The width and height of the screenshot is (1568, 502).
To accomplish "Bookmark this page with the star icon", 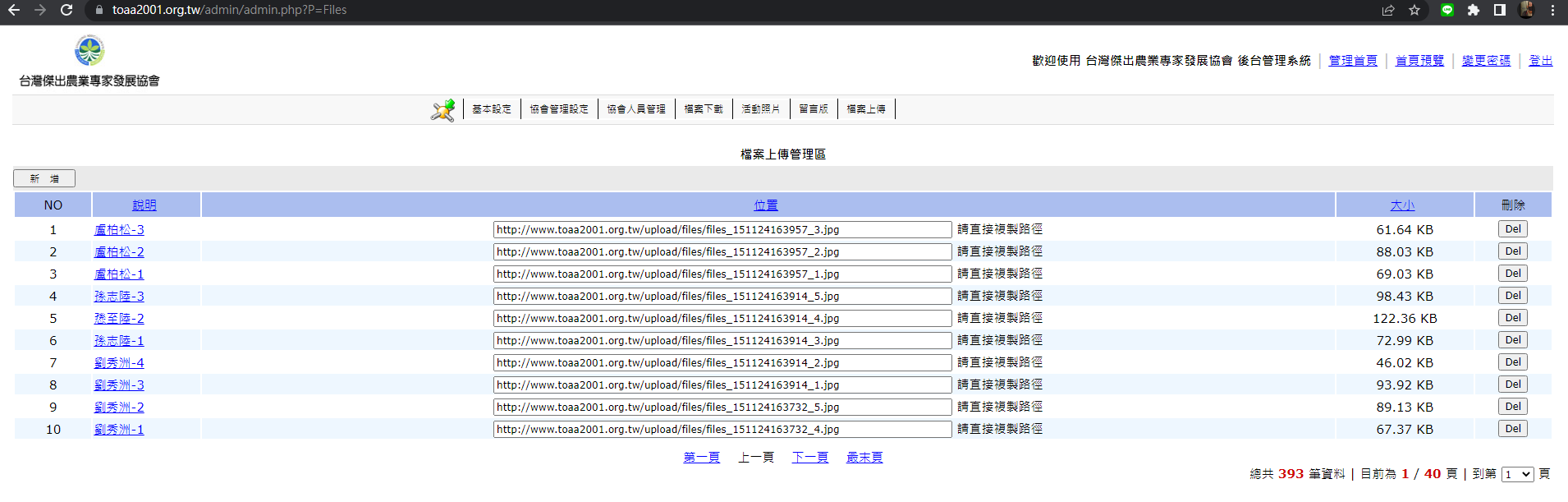I will click(x=1414, y=10).
